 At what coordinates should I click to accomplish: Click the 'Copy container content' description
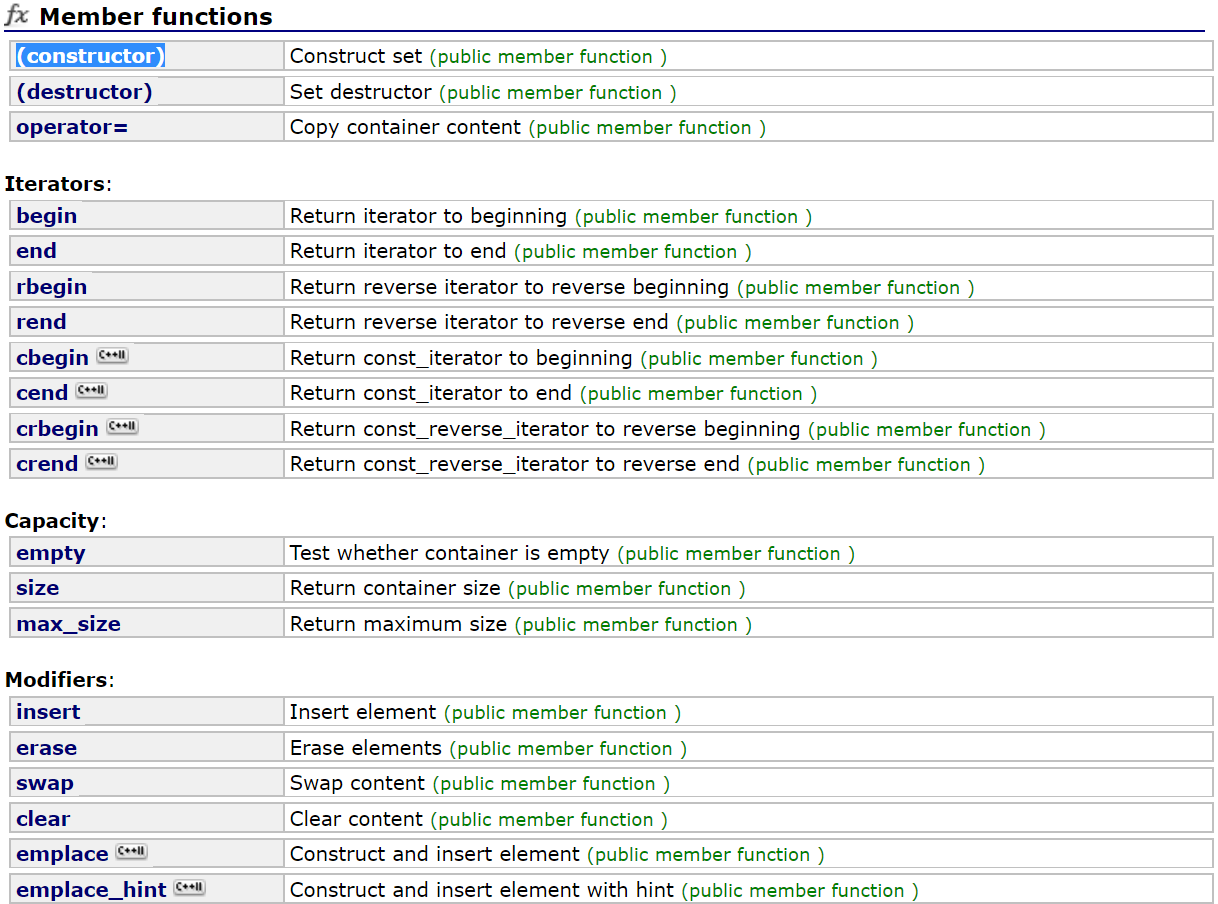click(406, 127)
